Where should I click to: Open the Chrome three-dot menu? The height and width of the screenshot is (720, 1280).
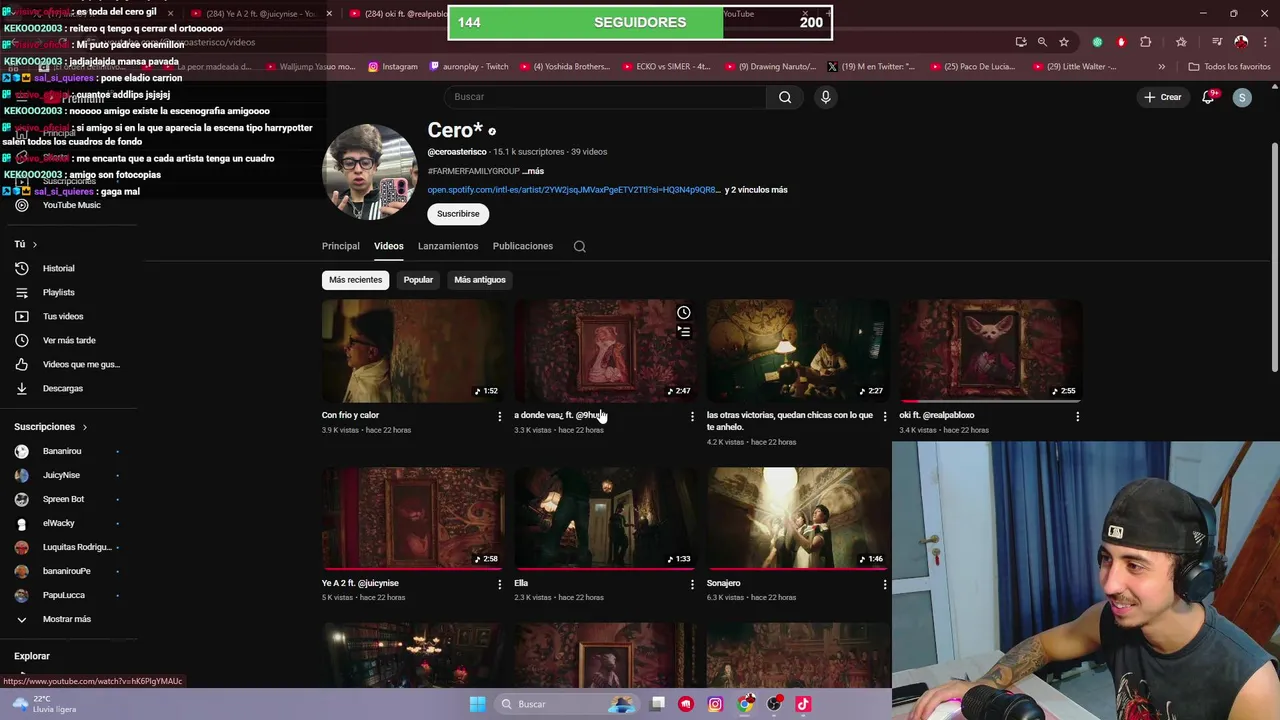pyautogui.click(x=1263, y=42)
